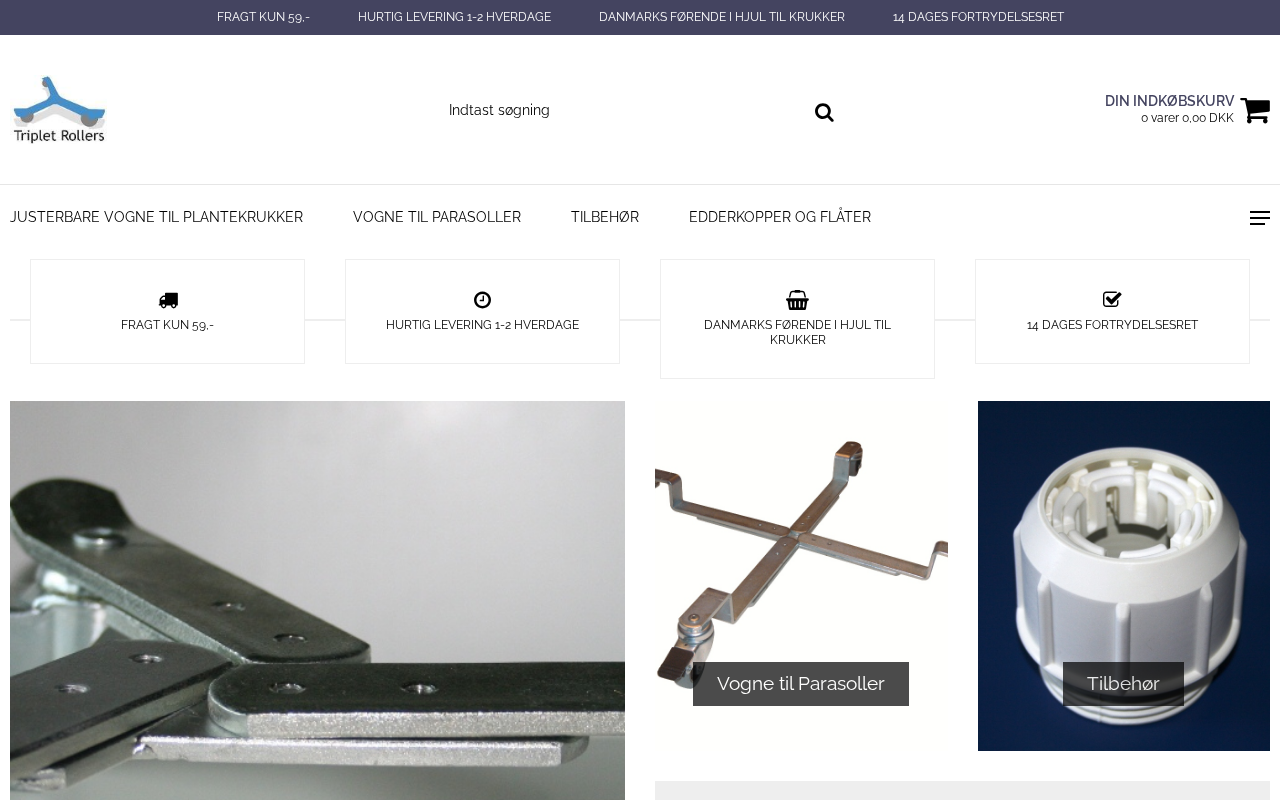
Task: Open Edderkopper og flåter category
Action: [780, 217]
